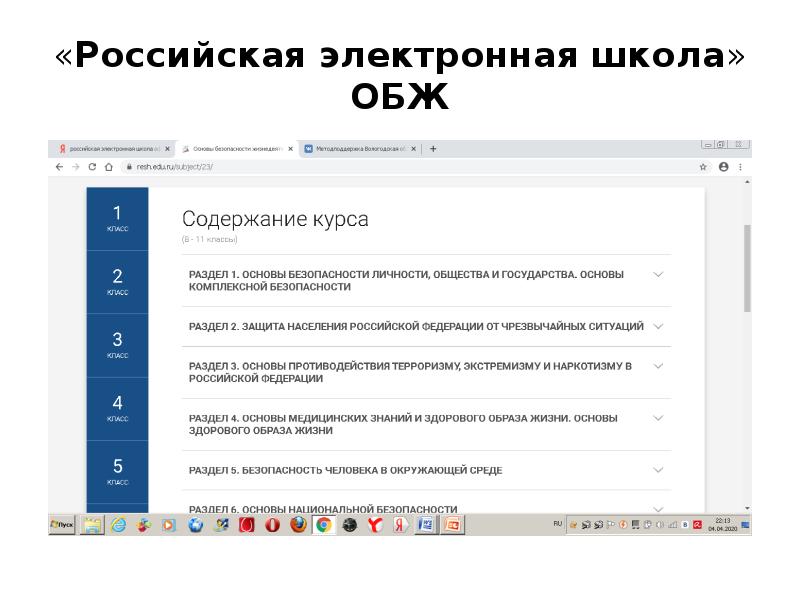Open a new browser tab with plus

(432, 149)
